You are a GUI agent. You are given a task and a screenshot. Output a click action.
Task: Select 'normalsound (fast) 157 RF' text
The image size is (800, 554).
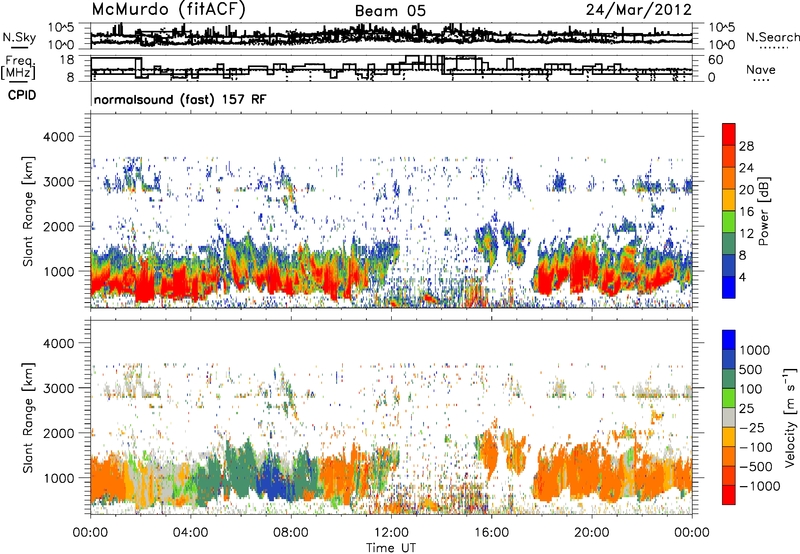coord(180,99)
